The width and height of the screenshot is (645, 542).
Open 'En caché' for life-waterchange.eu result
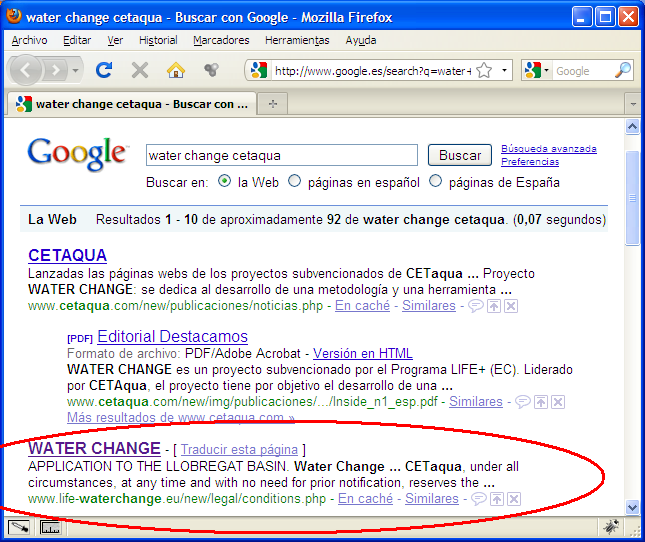click(365, 498)
